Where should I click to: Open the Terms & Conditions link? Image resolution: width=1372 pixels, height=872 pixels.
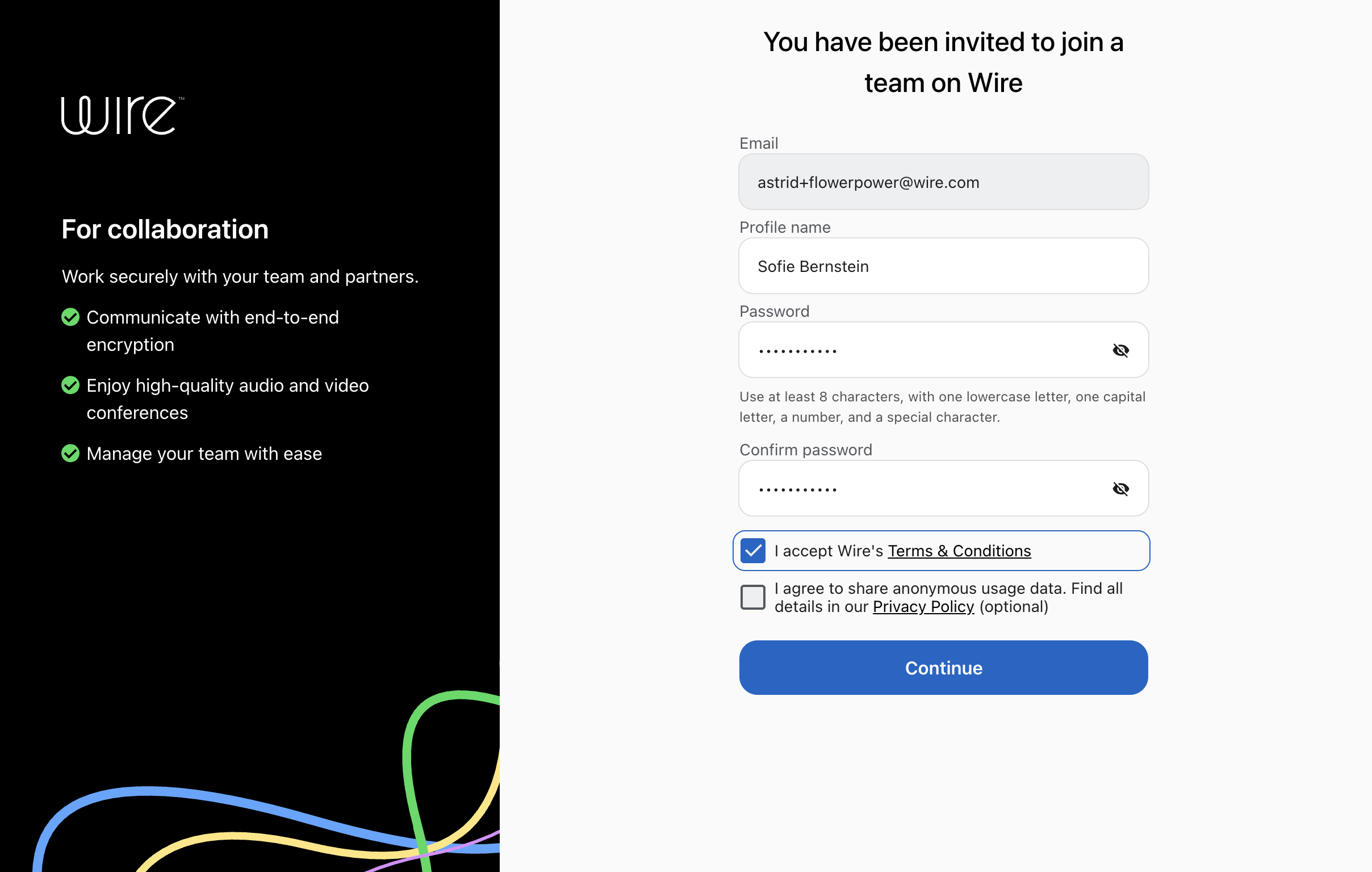pyautogui.click(x=959, y=551)
